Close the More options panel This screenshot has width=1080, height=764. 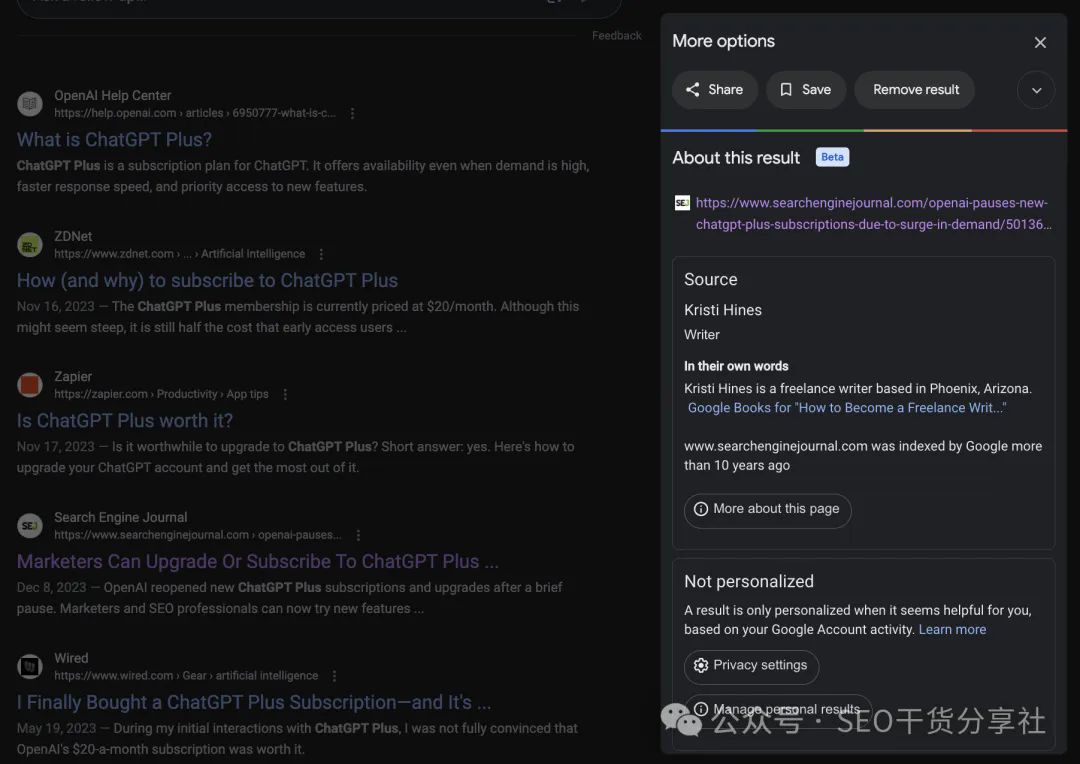tap(1039, 43)
